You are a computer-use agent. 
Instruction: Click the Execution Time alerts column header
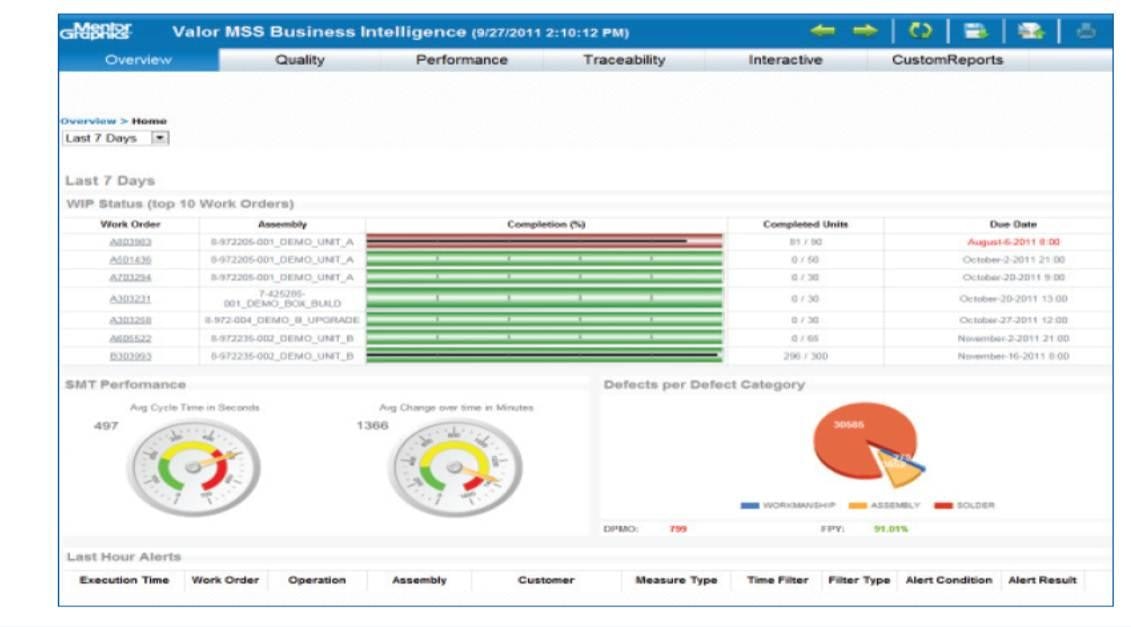click(x=124, y=580)
